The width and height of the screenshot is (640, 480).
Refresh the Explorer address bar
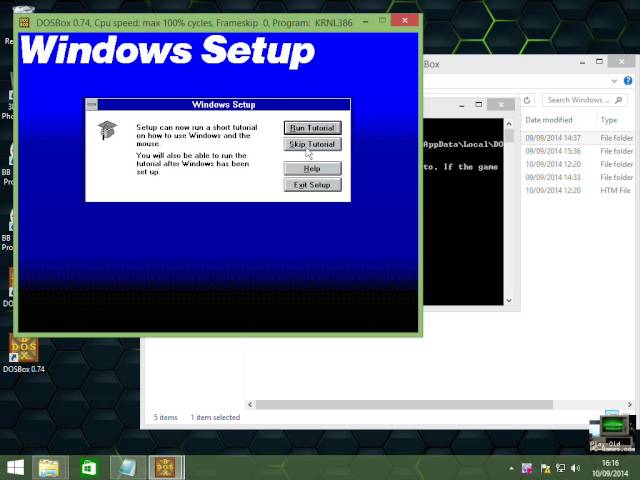527,100
